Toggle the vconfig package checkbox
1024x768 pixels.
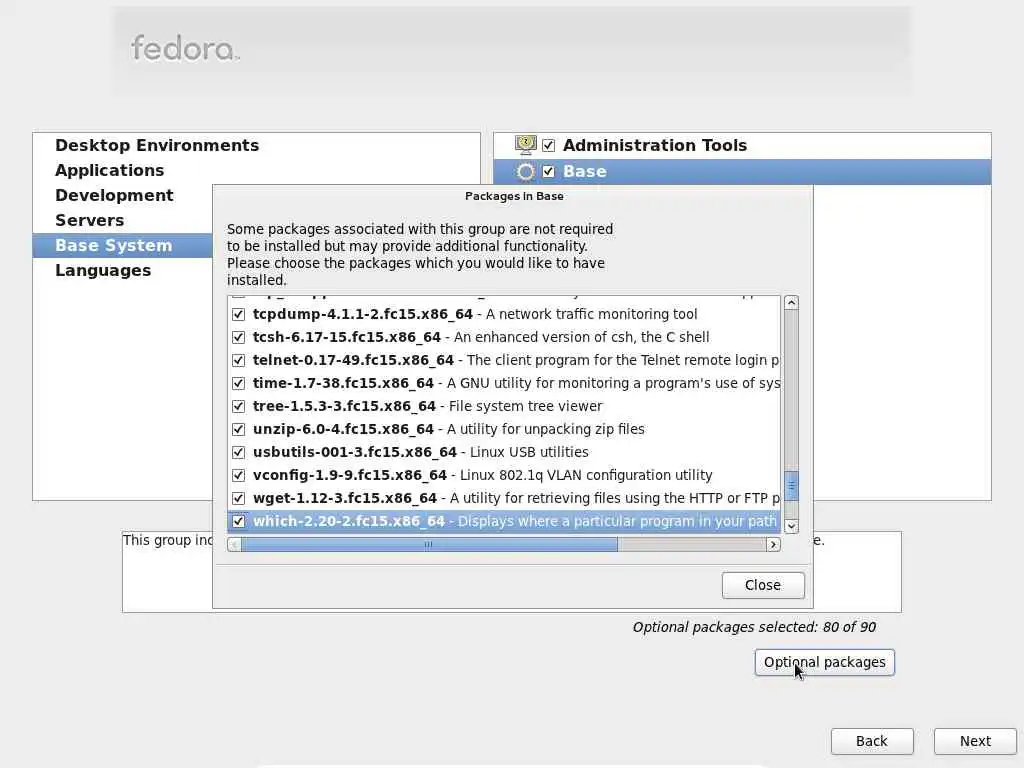tap(238, 475)
